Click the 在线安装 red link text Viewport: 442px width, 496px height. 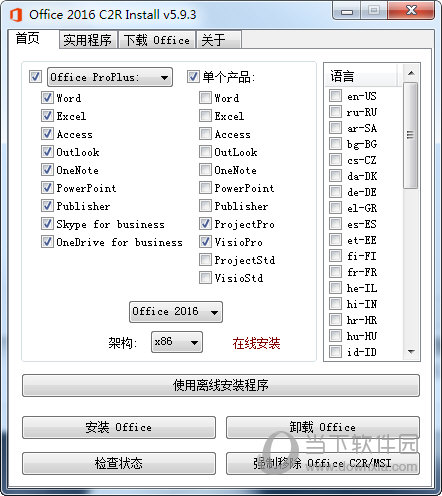256,343
